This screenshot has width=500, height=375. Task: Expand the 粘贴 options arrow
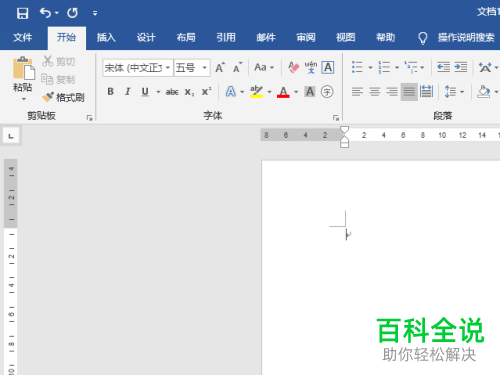tap(24, 99)
